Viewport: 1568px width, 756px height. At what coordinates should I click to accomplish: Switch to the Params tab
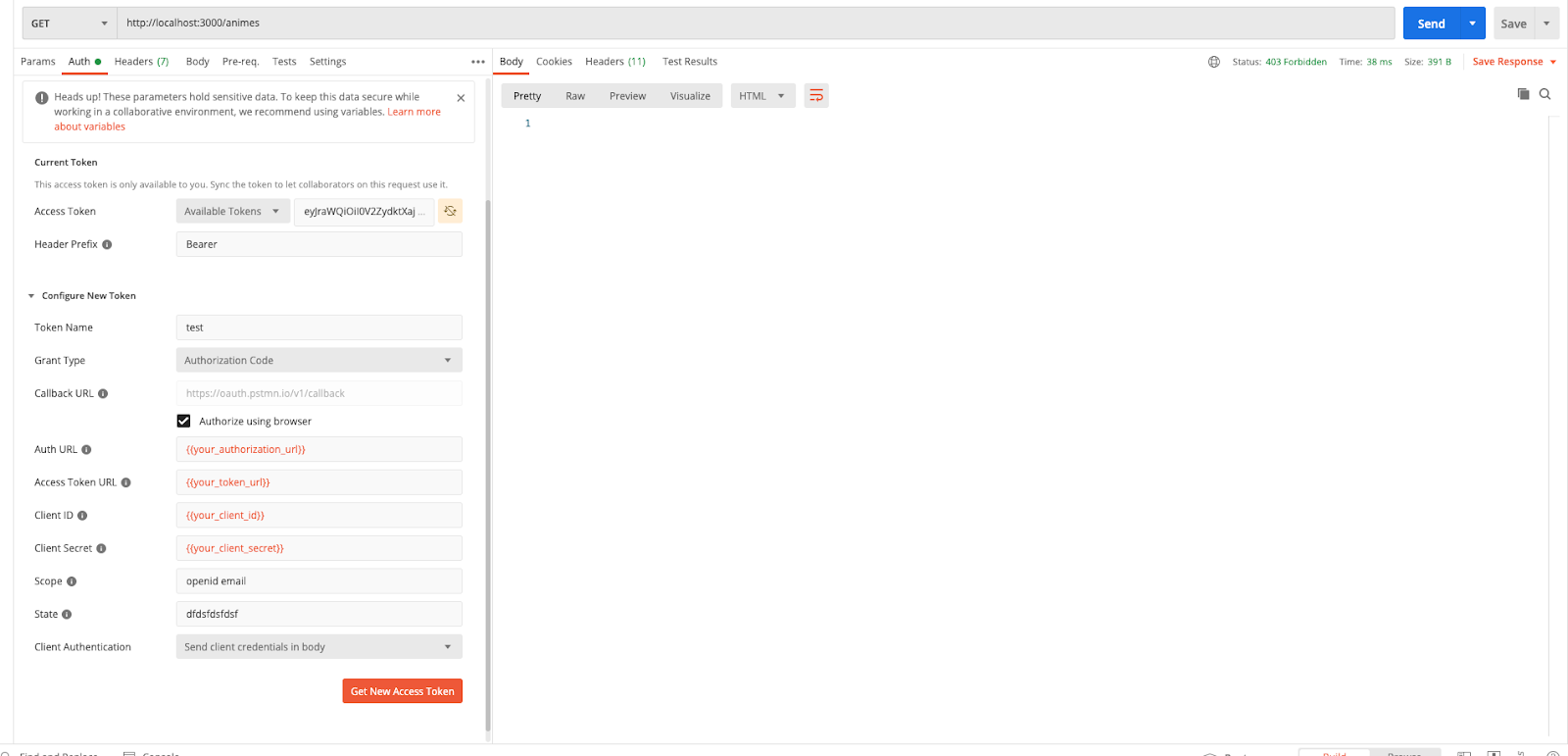[38, 62]
